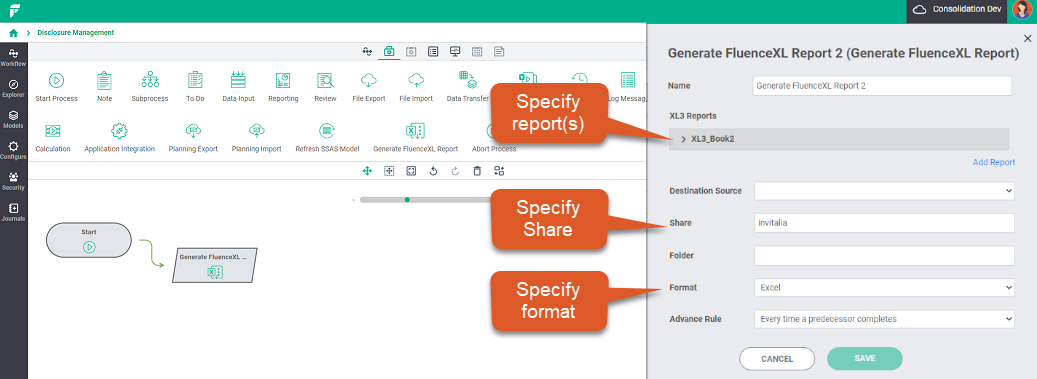Pick the Note activity icon
This screenshot has height=379, width=1037.
104,81
